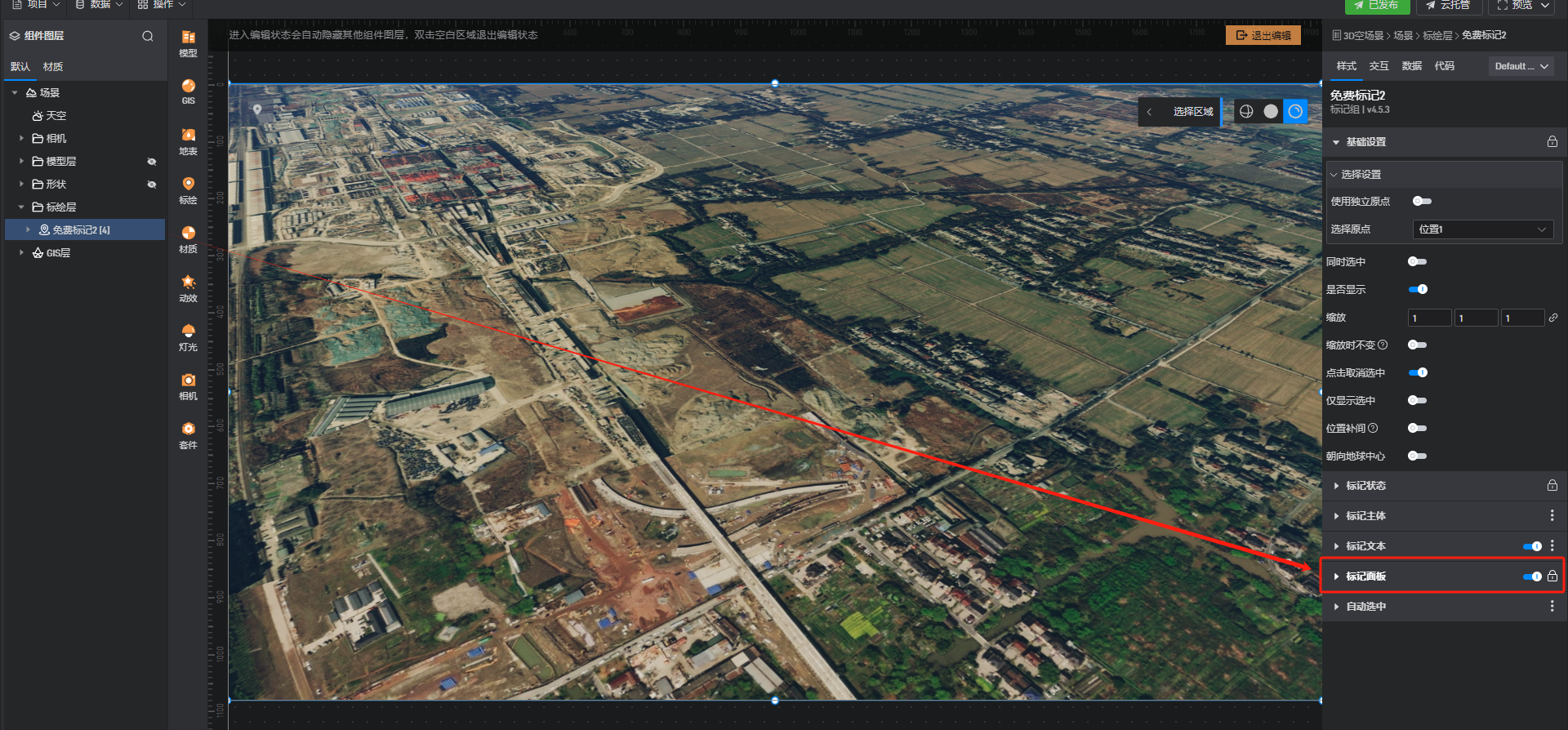Open the more-options dots on 自动选中
The image size is (1568, 730).
tap(1552, 606)
